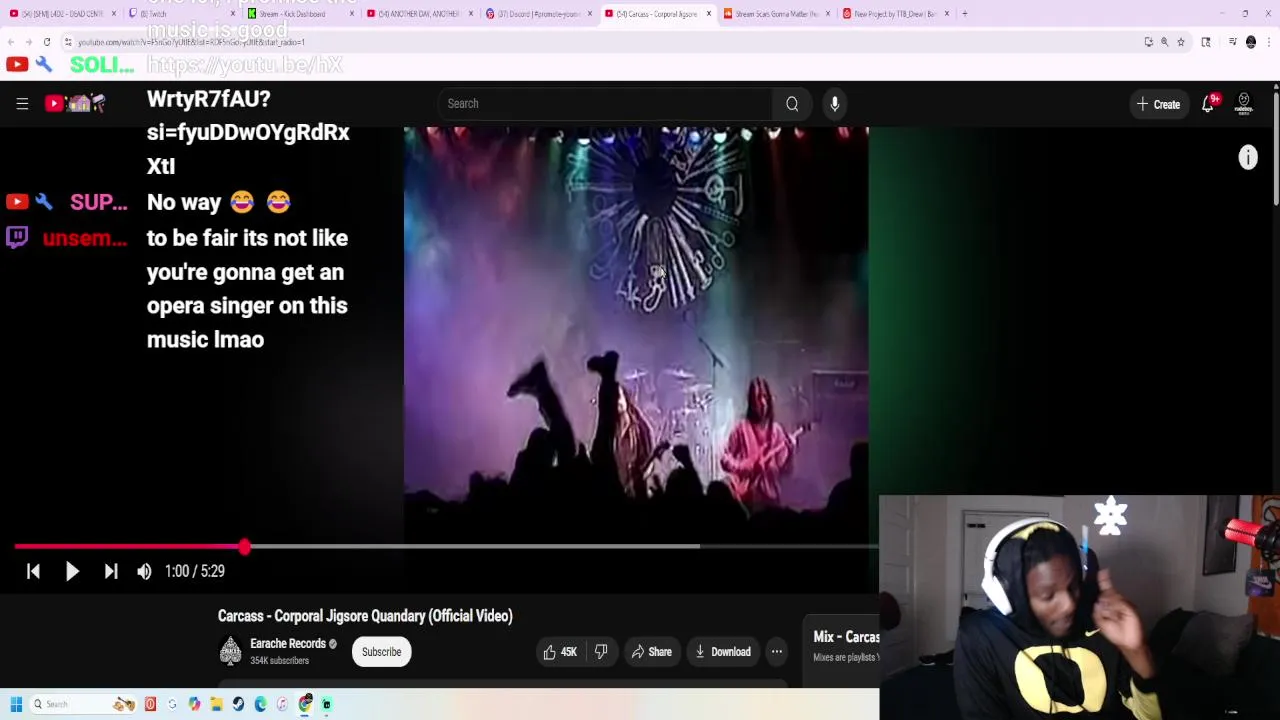Start voice search with the microphone
The height and width of the screenshot is (720, 1280).
pyautogui.click(x=835, y=103)
